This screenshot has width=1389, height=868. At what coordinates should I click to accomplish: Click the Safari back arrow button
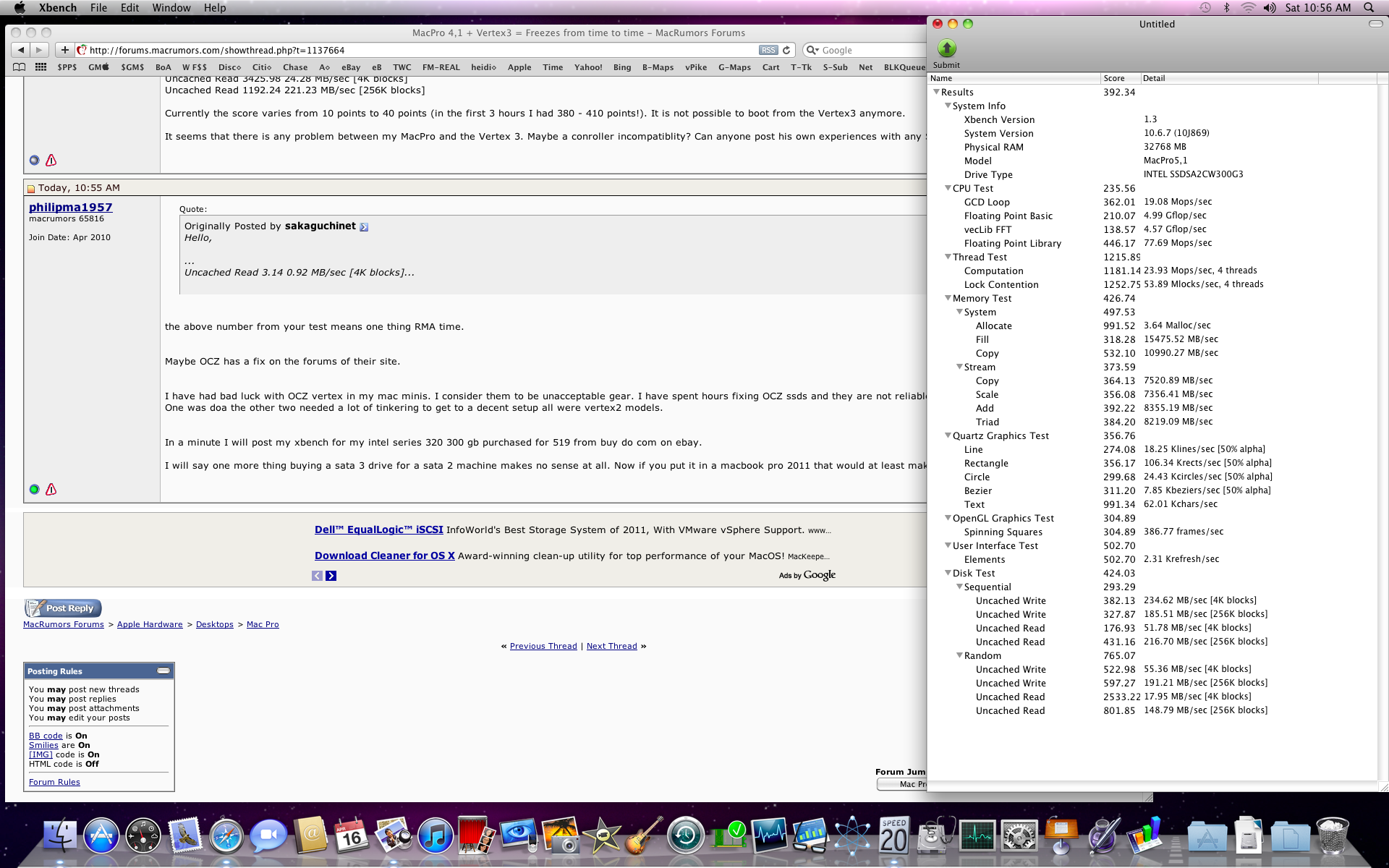click(20, 50)
